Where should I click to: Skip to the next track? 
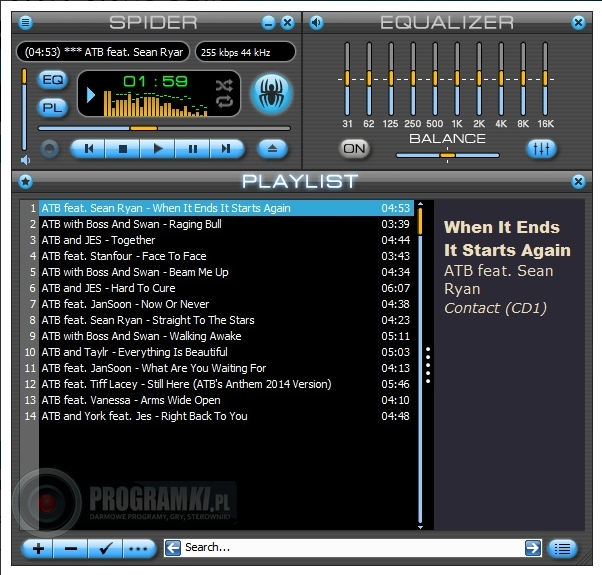227,149
